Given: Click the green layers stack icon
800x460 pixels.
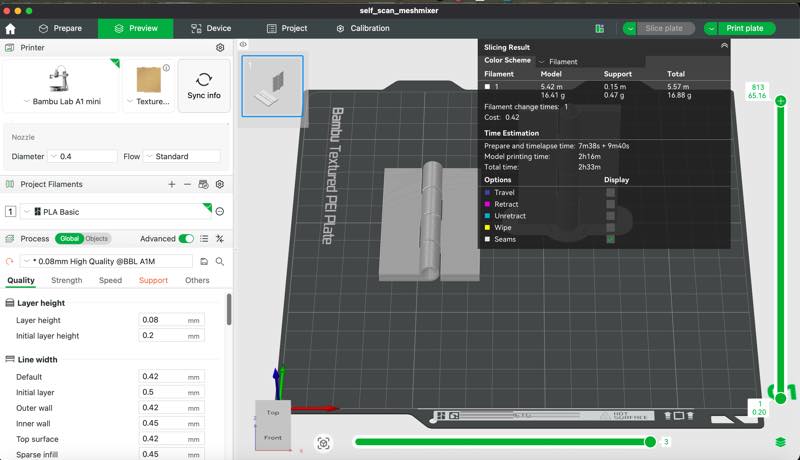Looking at the screenshot, I should 781,442.
